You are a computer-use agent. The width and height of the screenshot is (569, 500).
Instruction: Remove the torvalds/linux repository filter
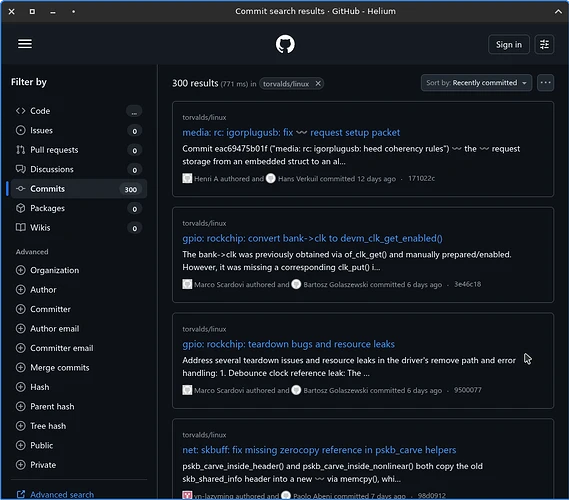pyautogui.click(x=318, y=83)
